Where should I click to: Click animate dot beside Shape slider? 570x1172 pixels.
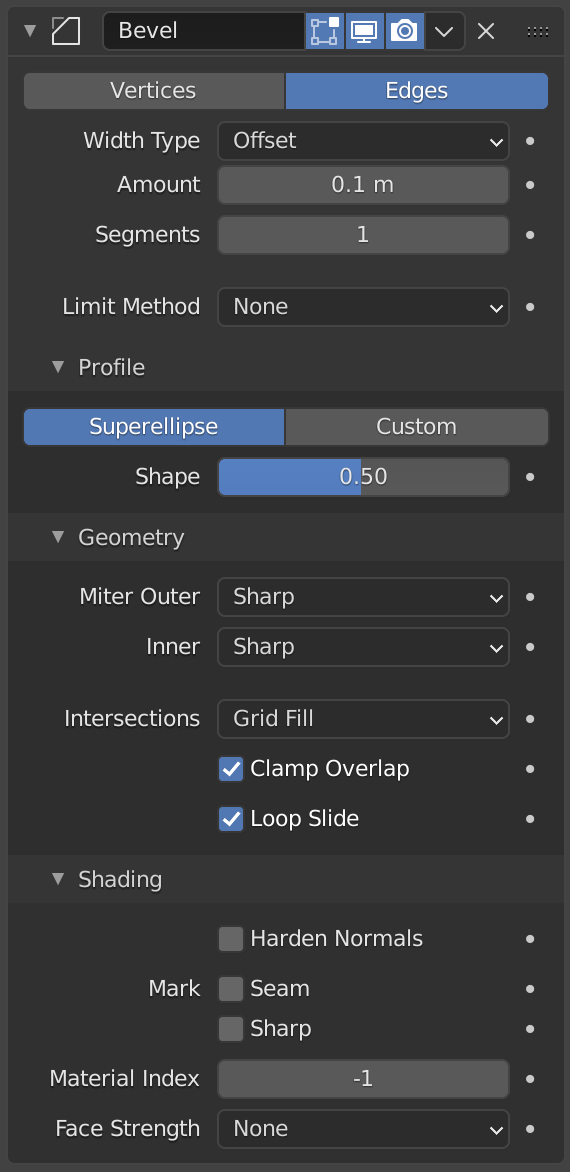[x=530, y=477]
